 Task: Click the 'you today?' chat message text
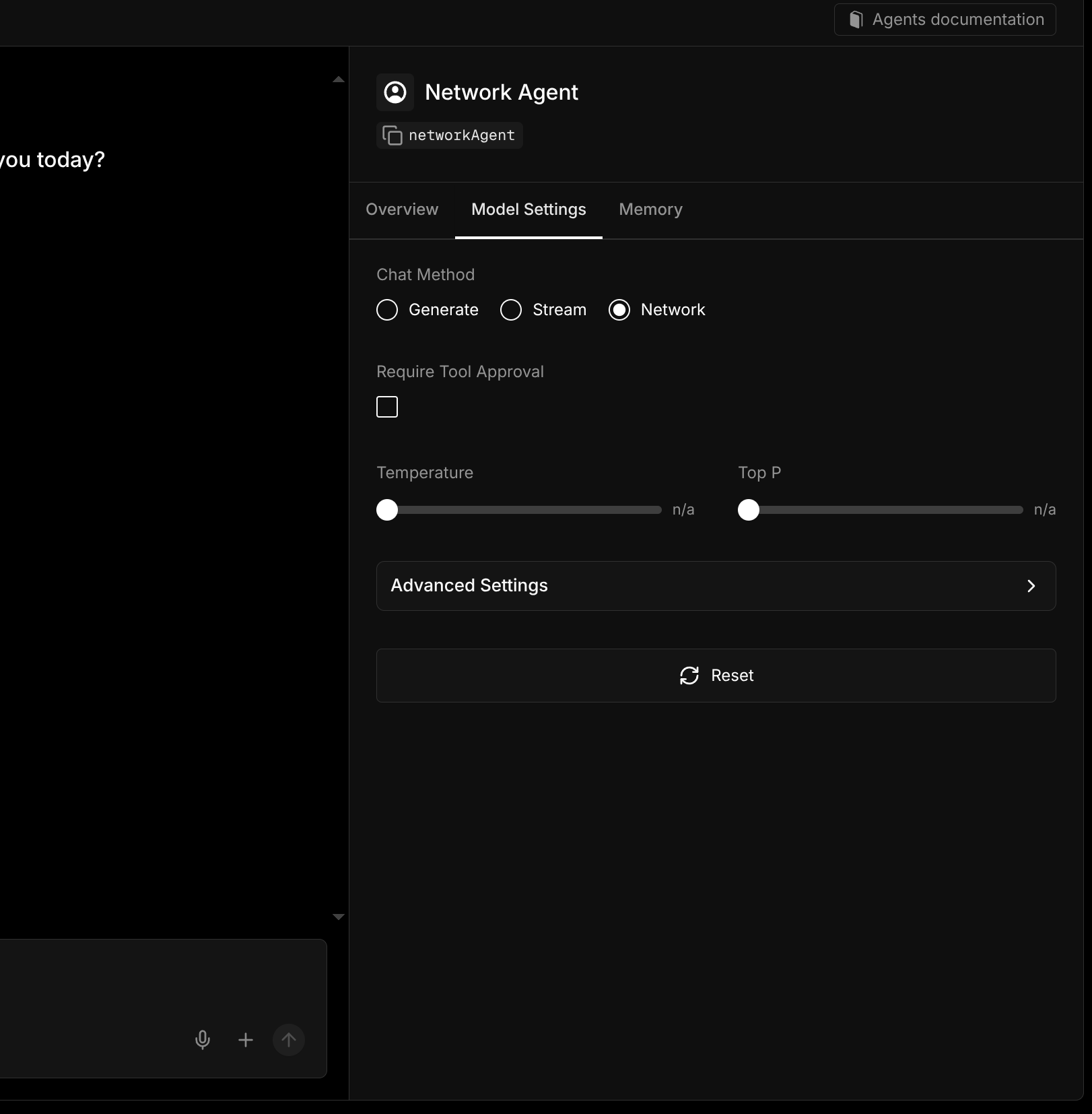pyautogui.click(x=53, y=160)
